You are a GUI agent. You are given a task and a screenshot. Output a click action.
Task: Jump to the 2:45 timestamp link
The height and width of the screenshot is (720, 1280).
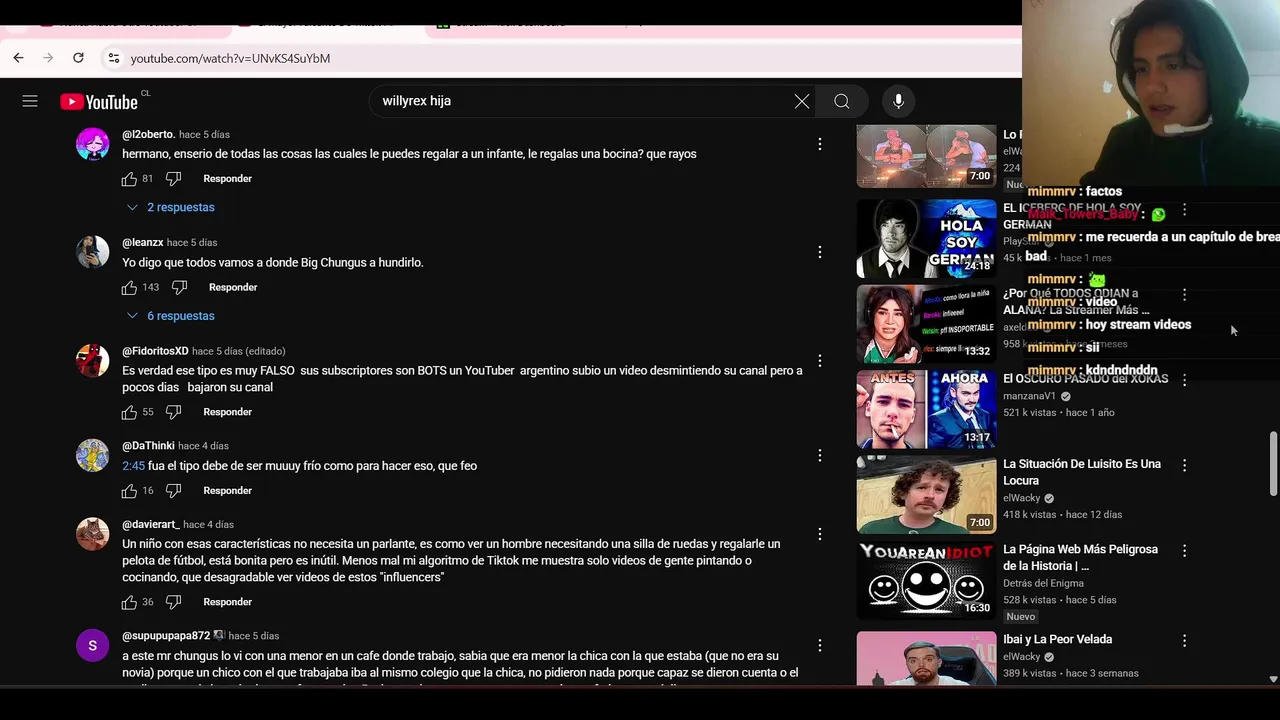(134, 466)
